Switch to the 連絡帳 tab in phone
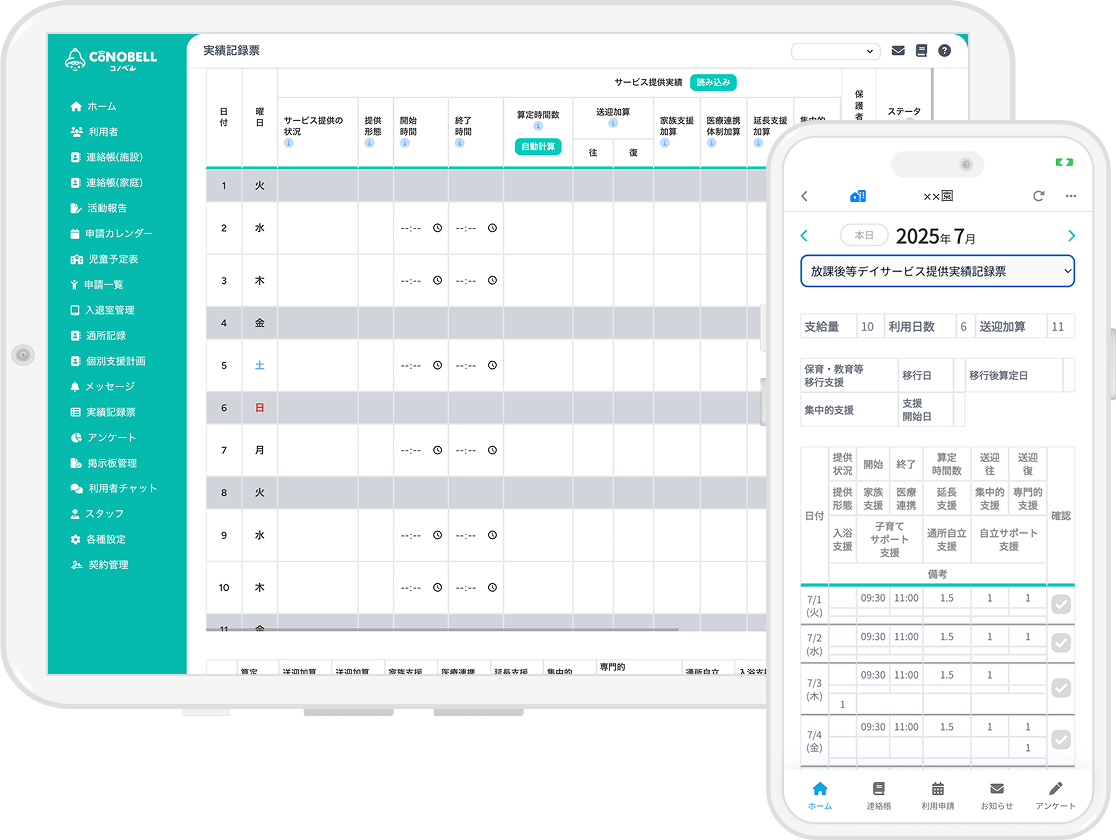The image size is (1116, 840). [x=878, y=795]
